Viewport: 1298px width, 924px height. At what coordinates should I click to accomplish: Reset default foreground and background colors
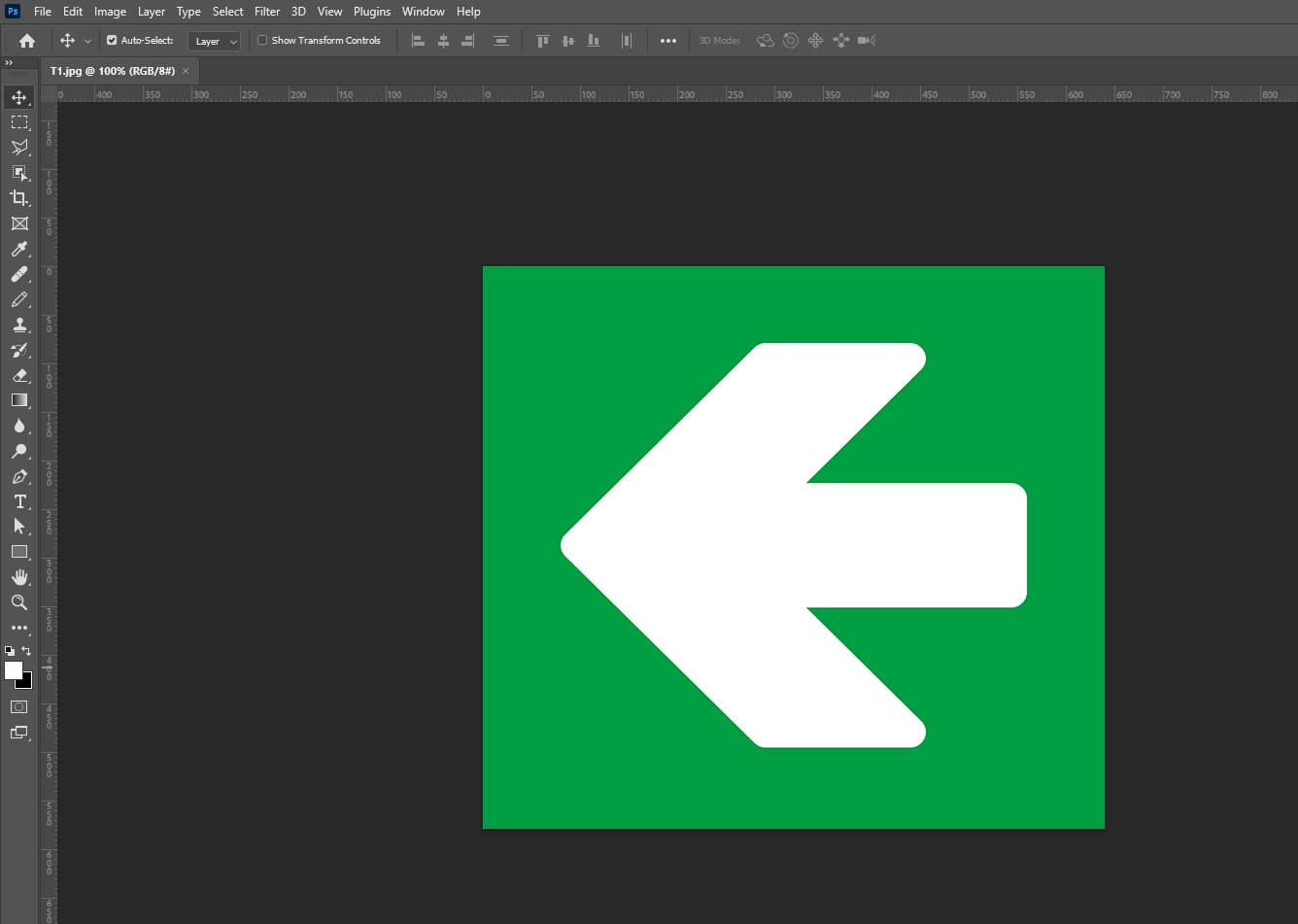10,651
